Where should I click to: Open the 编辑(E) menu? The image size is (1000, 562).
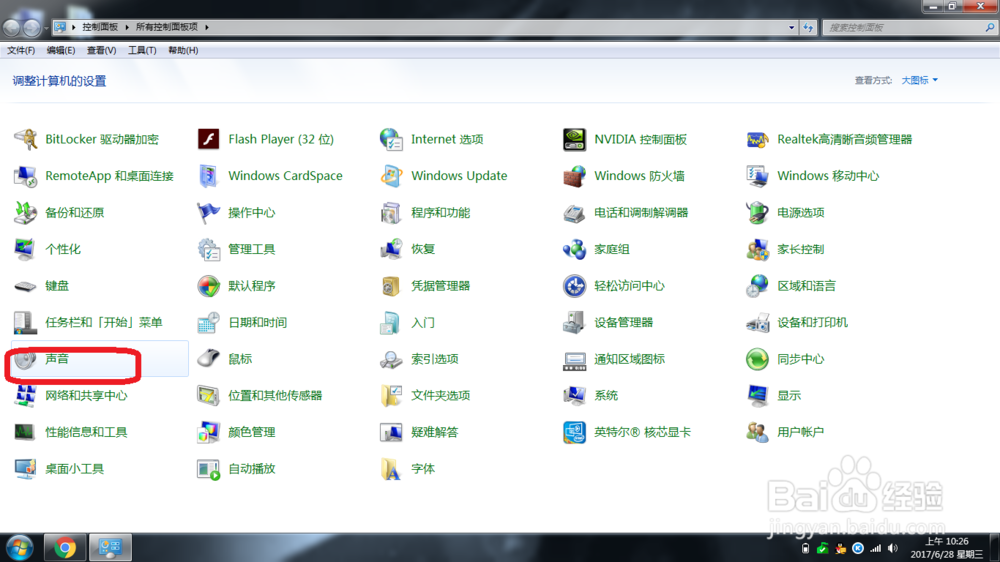tap(61, 50)
